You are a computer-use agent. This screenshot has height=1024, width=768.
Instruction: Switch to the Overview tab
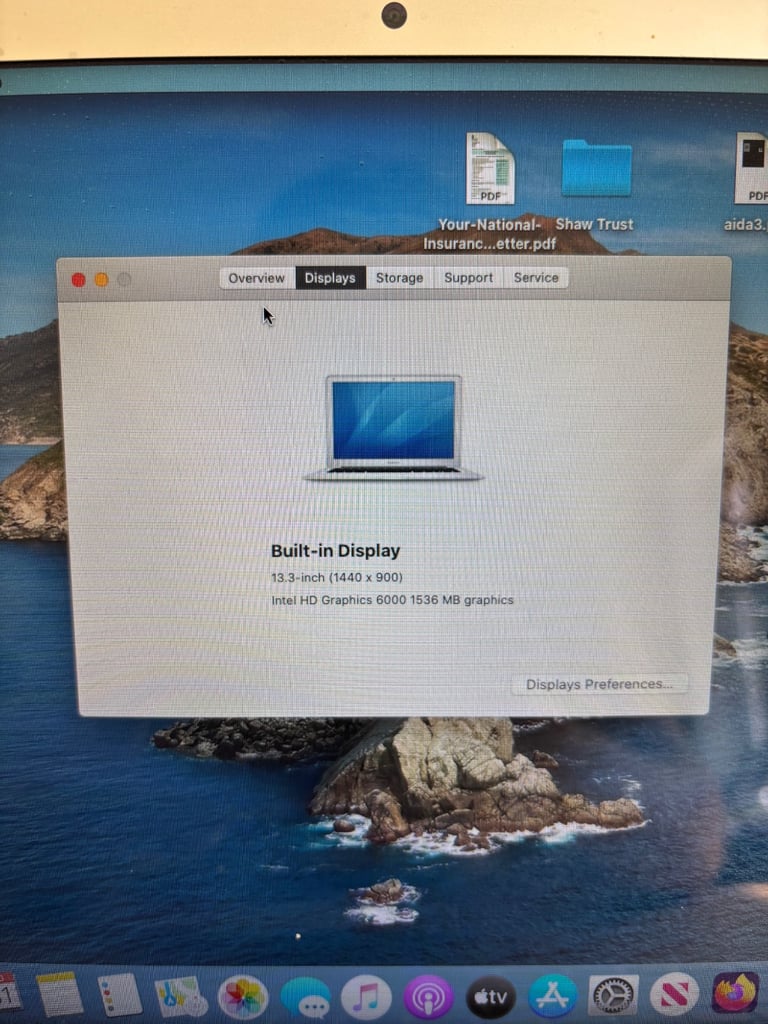pos(257,278)
